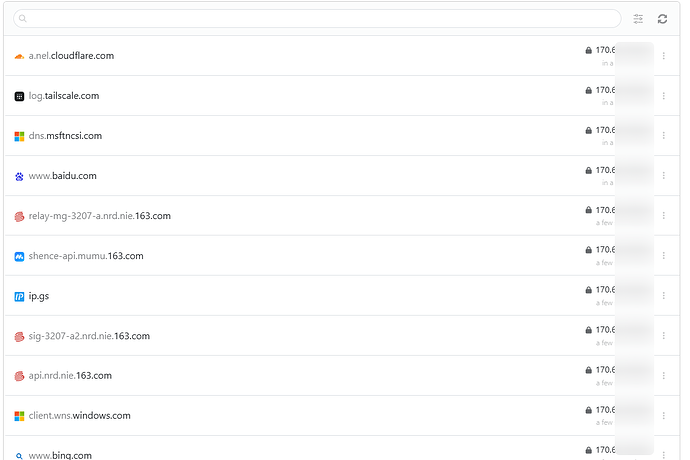Open sig-3207-a2.nrd.nie.163.com entry
This screenshot has height=460, width=690.
pos(89,336)
